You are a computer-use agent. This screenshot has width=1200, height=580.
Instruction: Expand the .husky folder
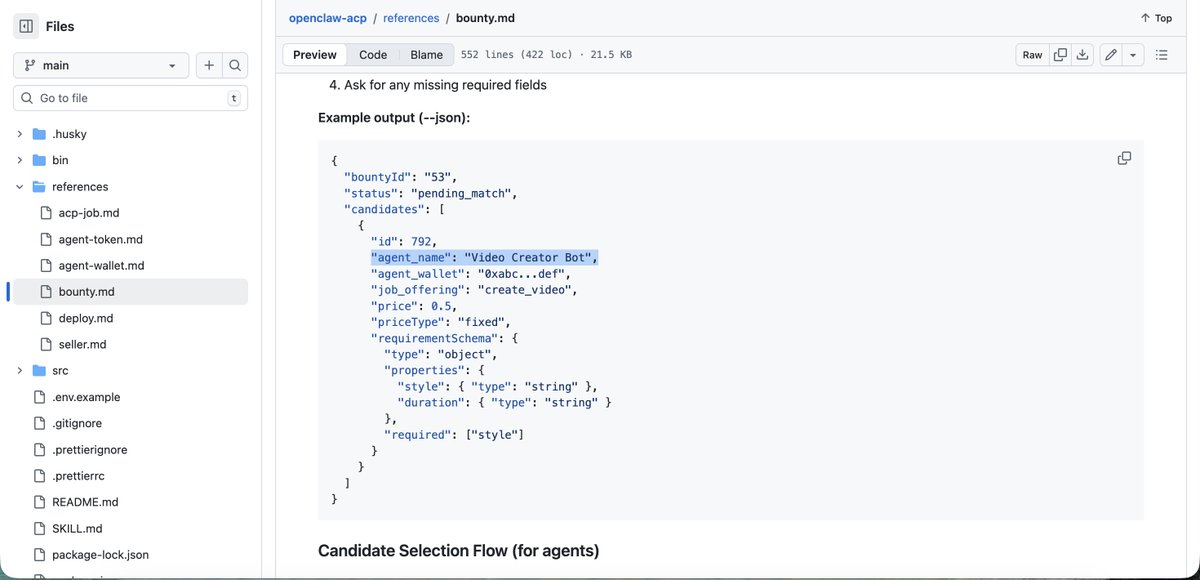click(x=19, y=134)
